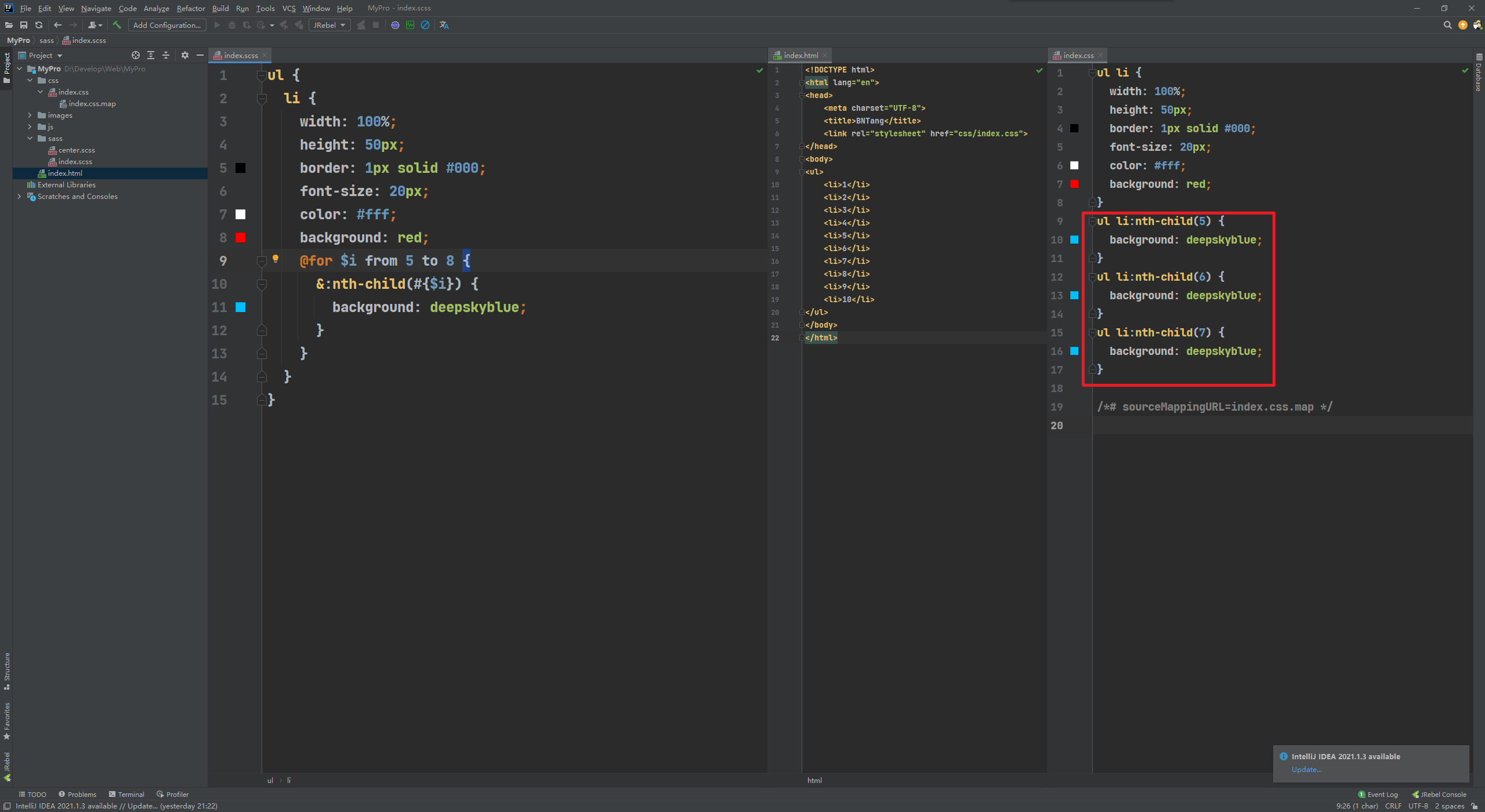1485x812 pixels.
Task: Toggle fold marker on @for line 9
Action: (x=262, y=261)
